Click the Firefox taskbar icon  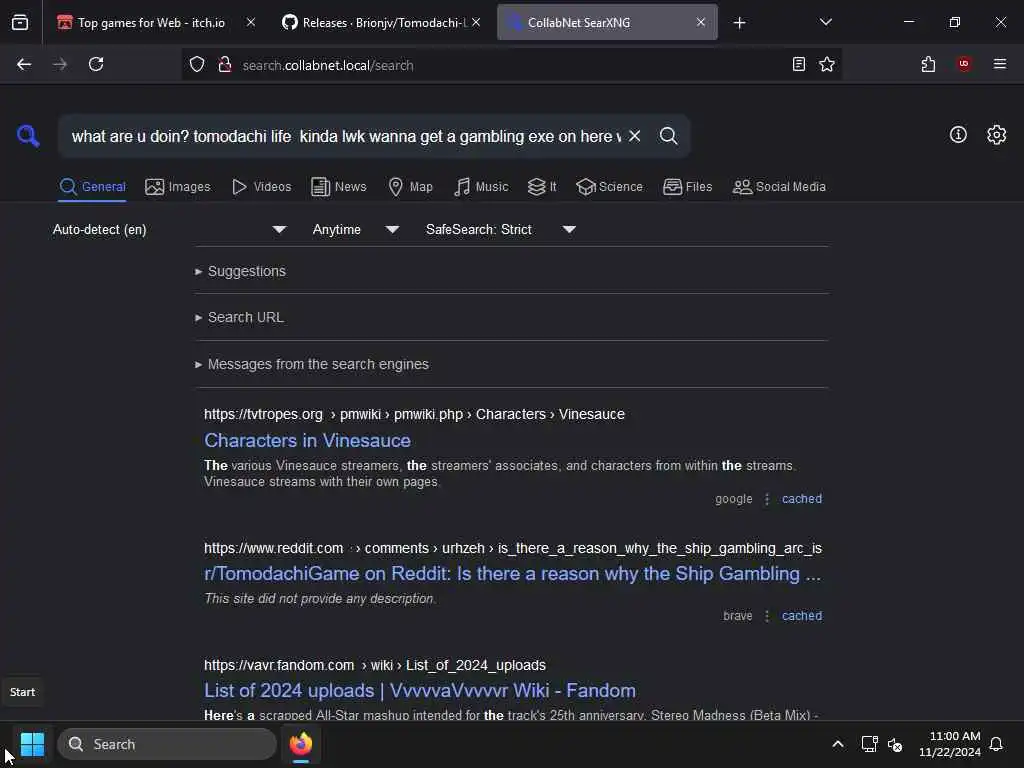click(301, 744)
